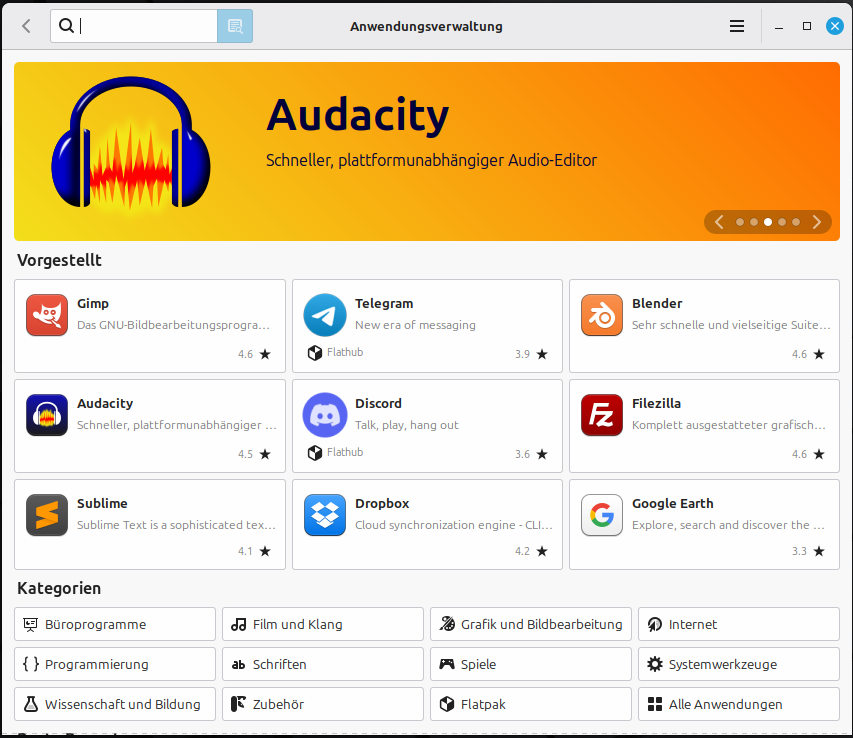This screenshot has height=738, width=853.
Task: Click Dropbox 4.2 rating star
Action: click(542, 551)
